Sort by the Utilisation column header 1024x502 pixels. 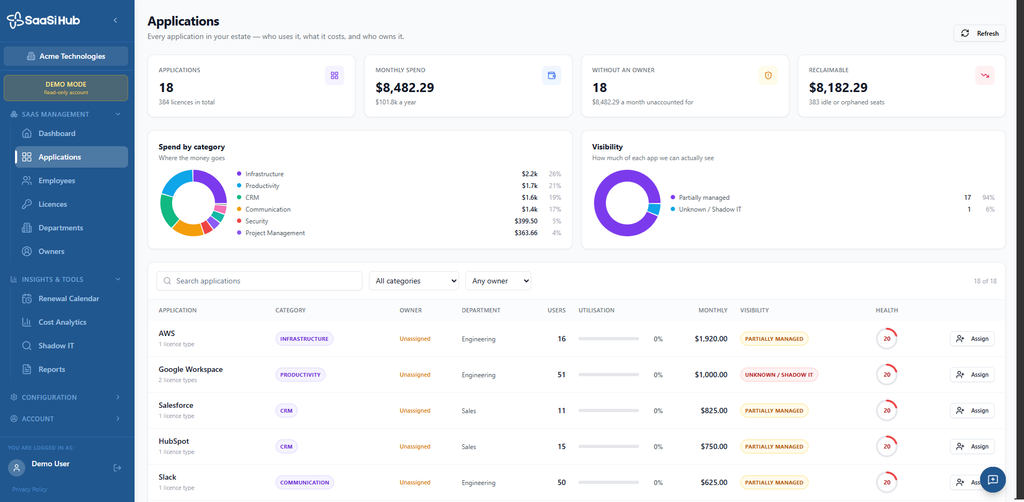pos(596,310)
